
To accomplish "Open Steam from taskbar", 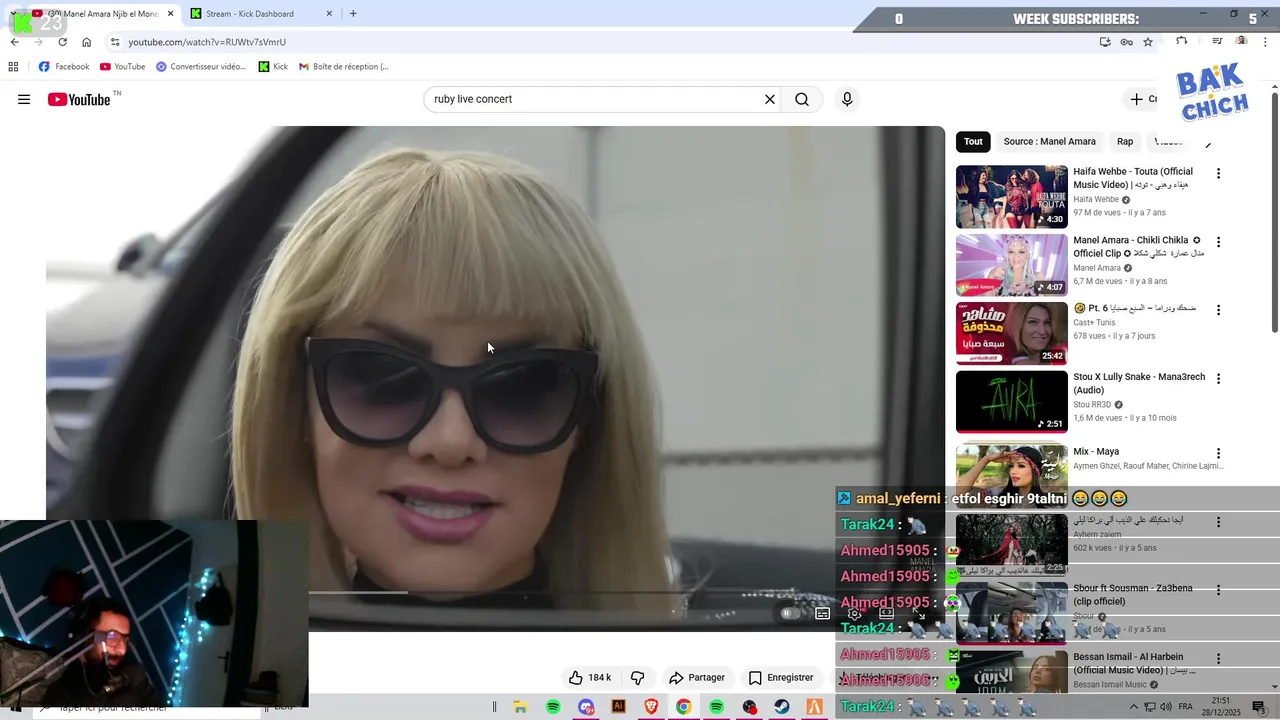I will [782, 707].
